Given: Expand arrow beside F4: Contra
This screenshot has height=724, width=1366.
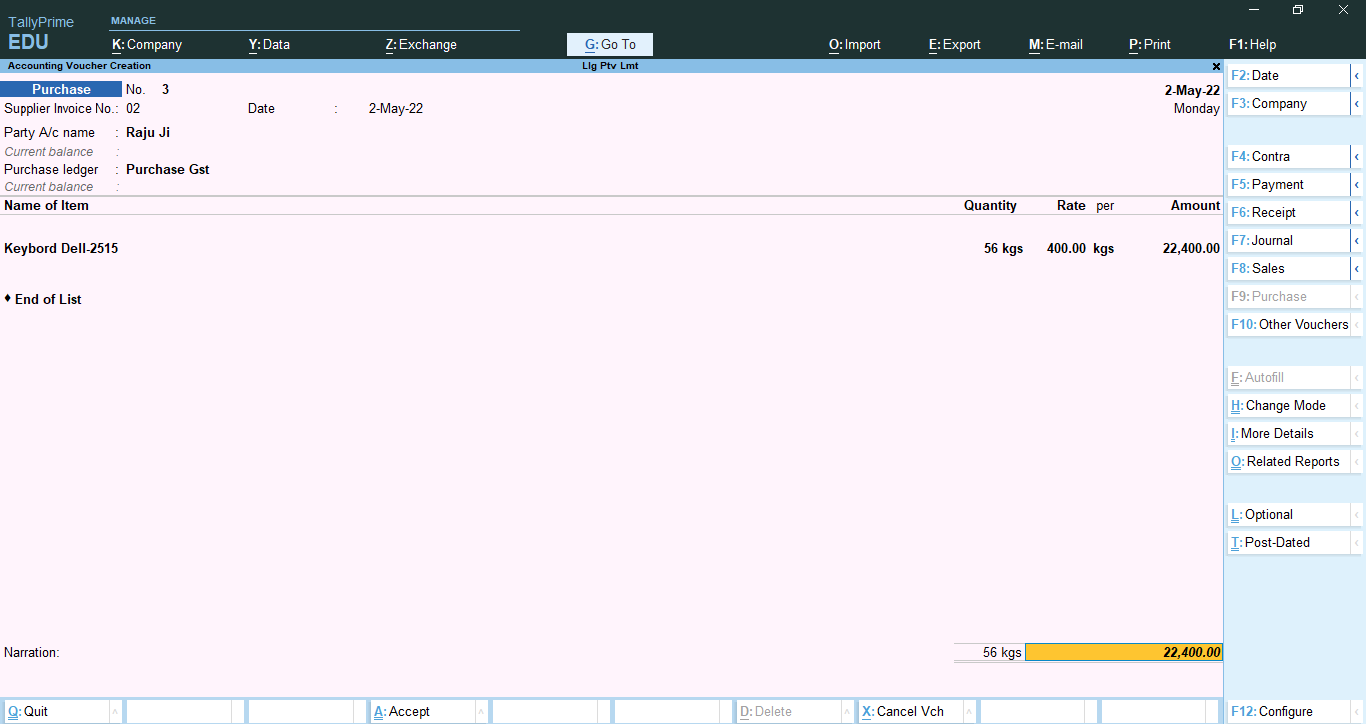Looking at the screenshot, I should (1357, 156).
